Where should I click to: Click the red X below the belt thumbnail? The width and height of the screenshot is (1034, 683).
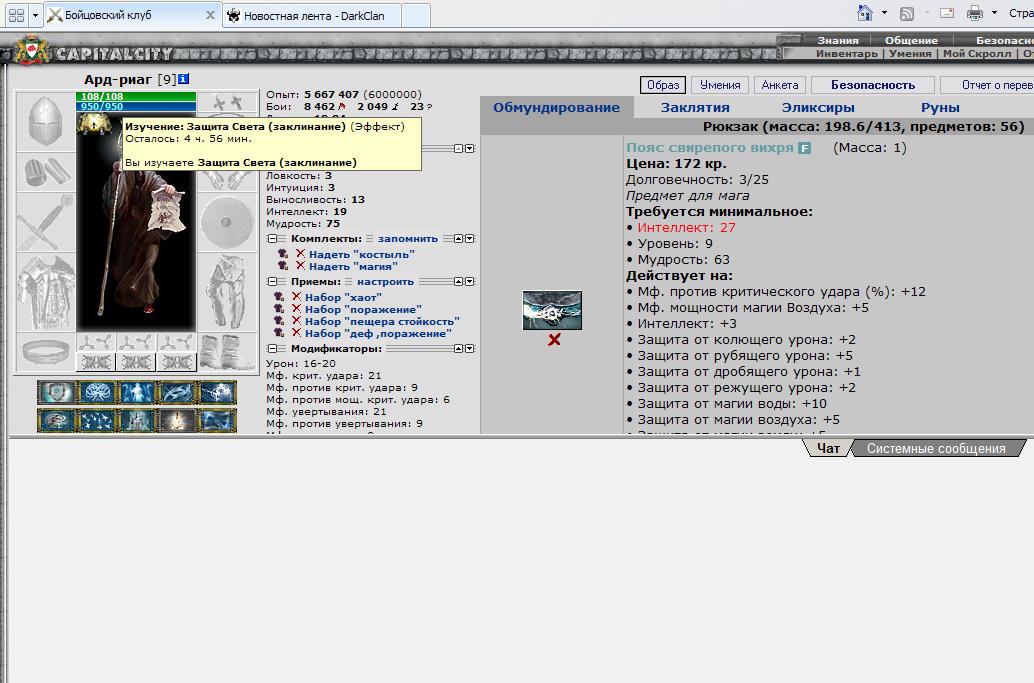coord(554,340)
